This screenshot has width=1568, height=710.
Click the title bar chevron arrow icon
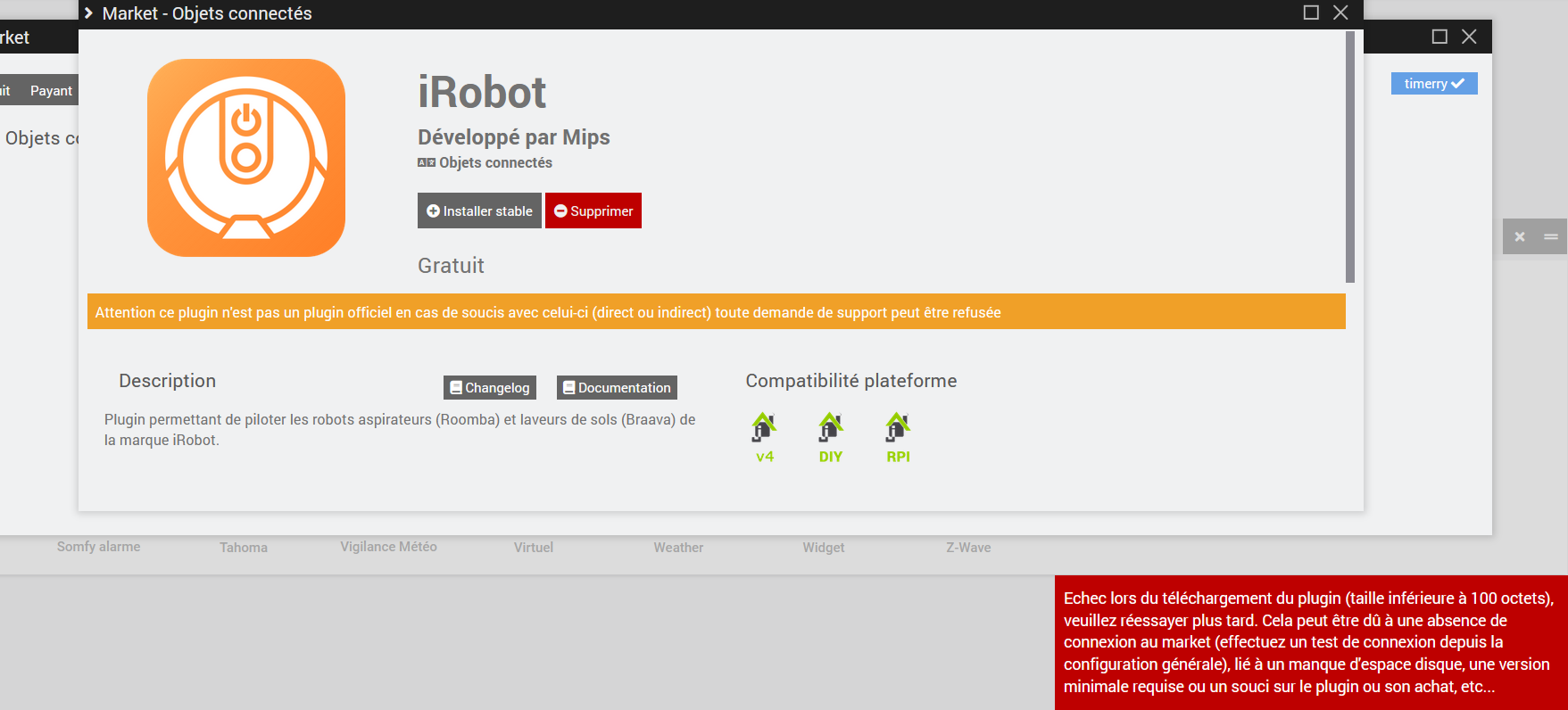[x=88, y=12]
